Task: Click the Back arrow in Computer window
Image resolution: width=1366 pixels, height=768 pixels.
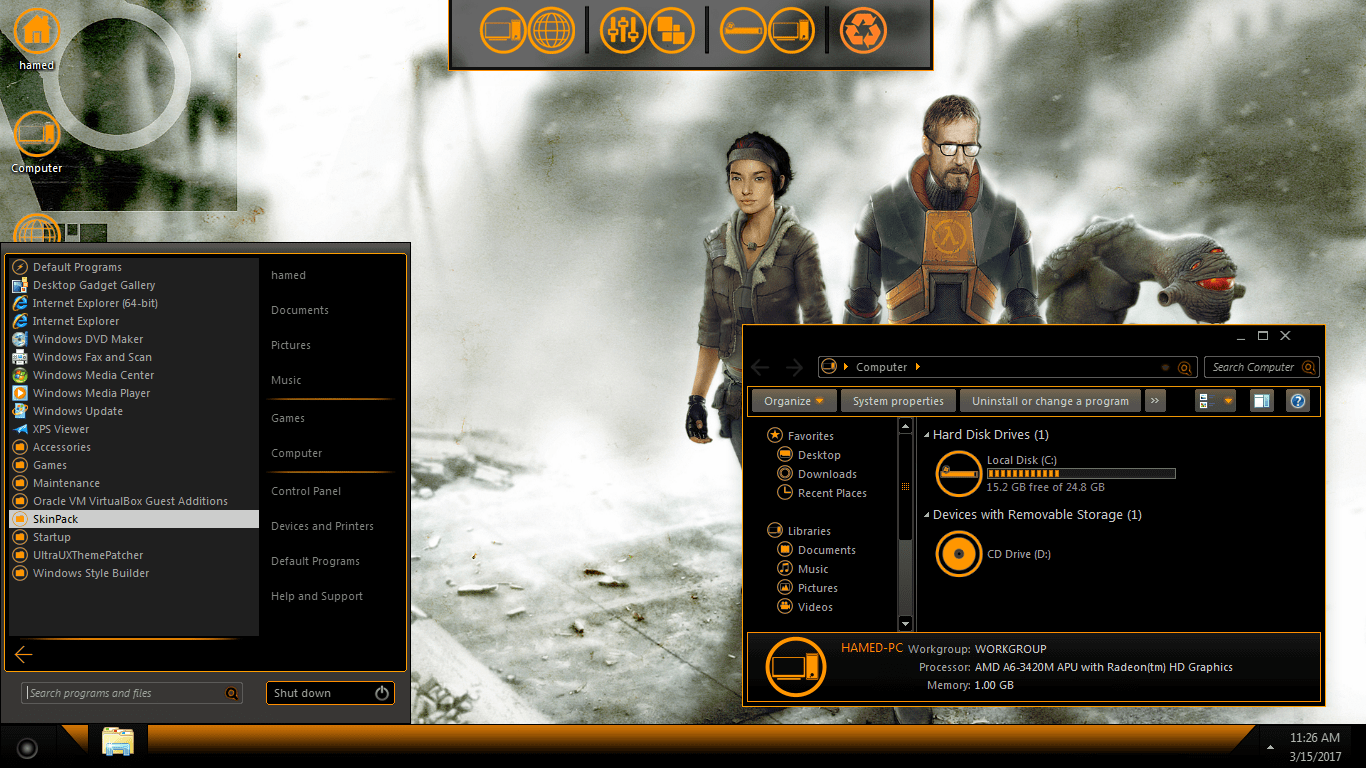Action: pos(760,367)
